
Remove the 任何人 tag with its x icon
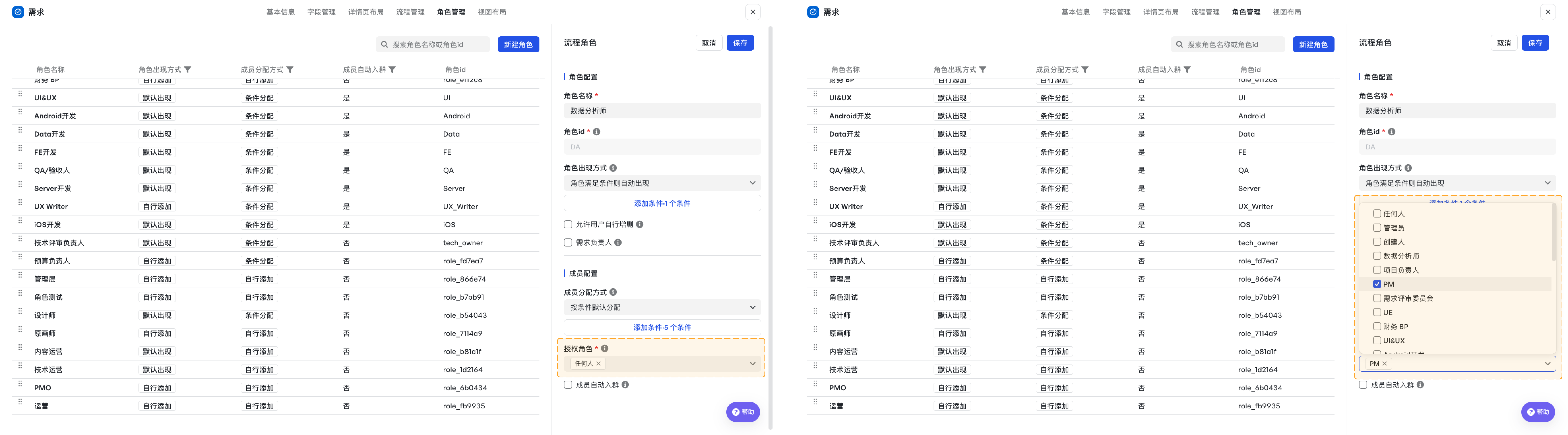(598, 364)
